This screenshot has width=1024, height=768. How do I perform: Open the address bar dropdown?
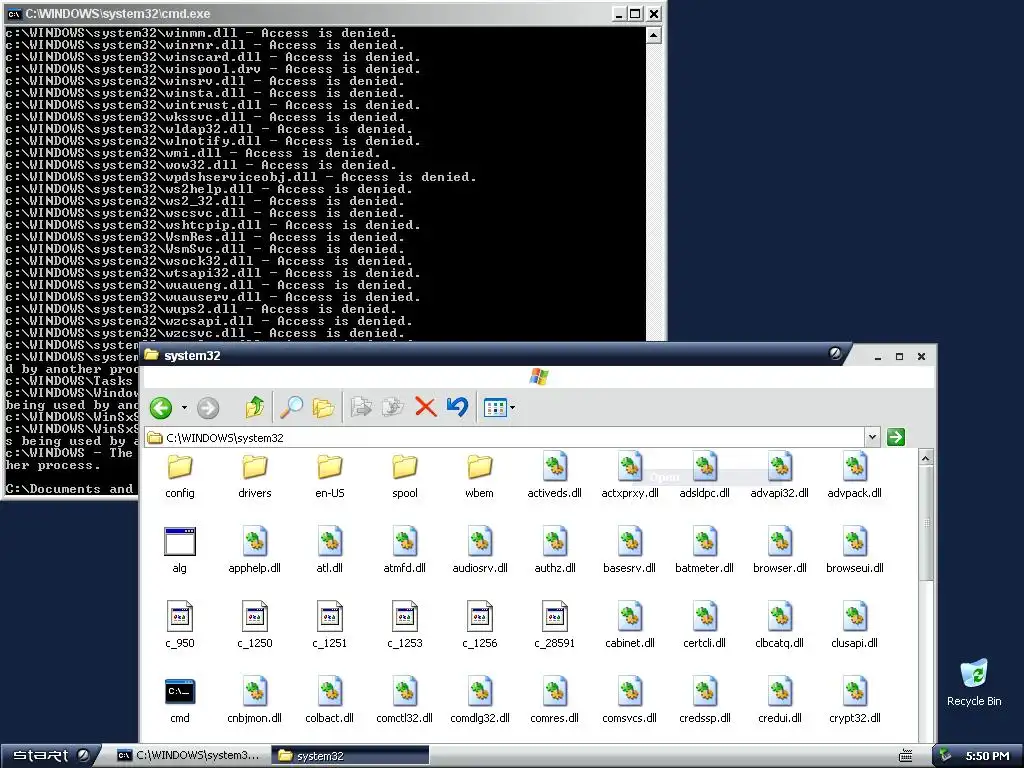coord(872,437)
